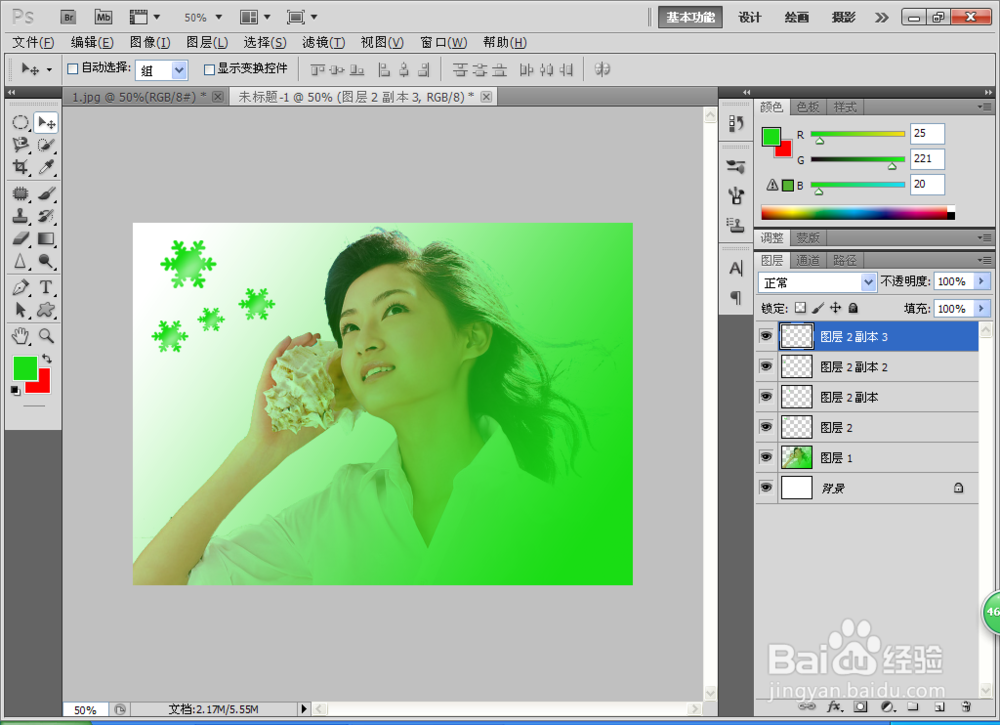Select the Pen tool
The width and height of the screenshot is (1000, 725).
click(x=20, y=287)
